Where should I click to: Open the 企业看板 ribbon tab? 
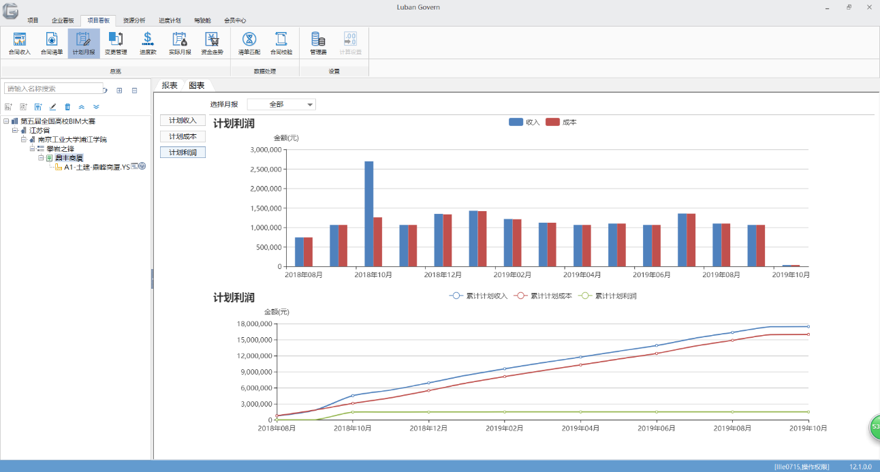click(x=63, y=20)
